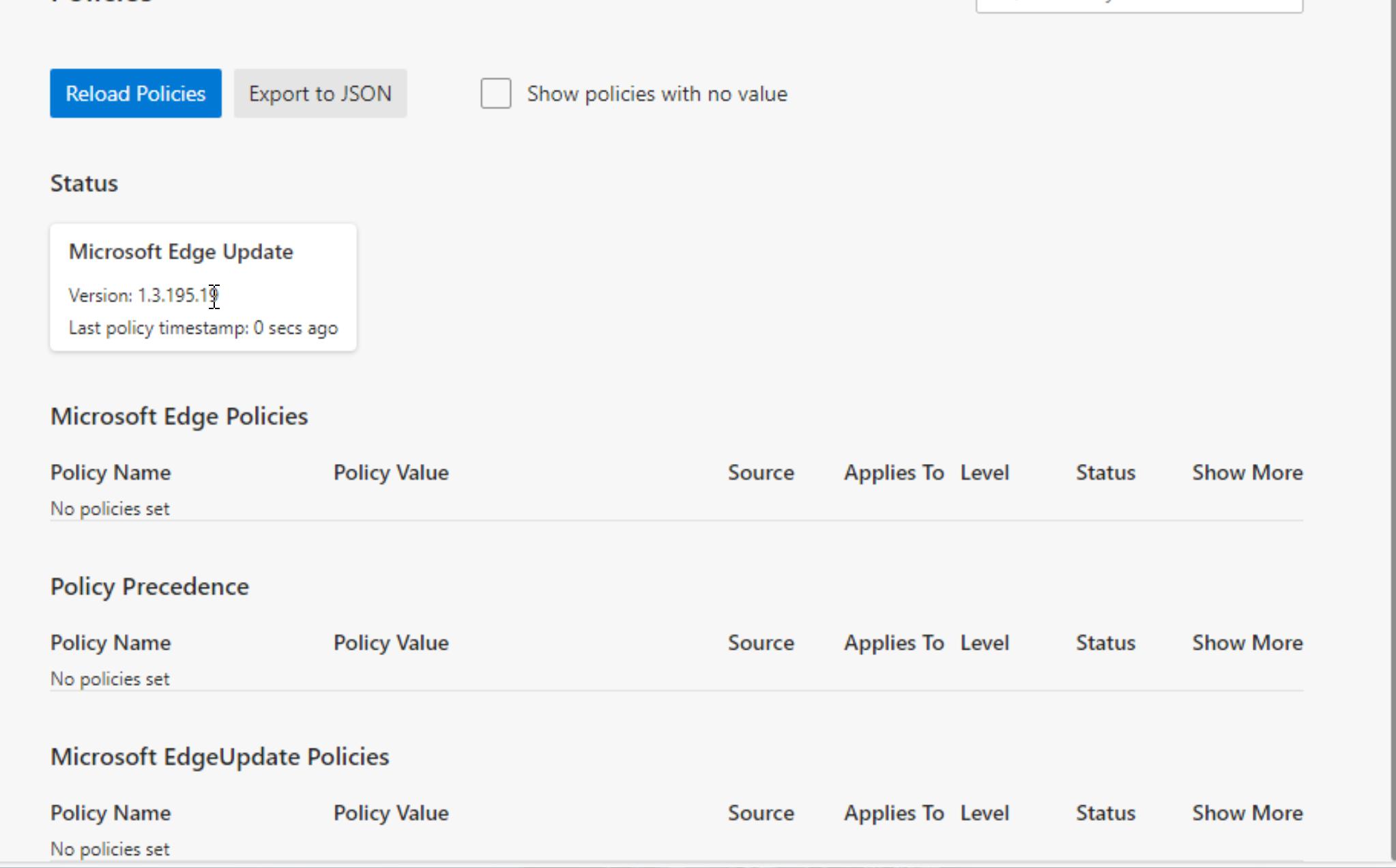This screenshot has width=1396, height=868.
Task: Click Show More in the Policy Precedence header
Action: click(1247, 642)
